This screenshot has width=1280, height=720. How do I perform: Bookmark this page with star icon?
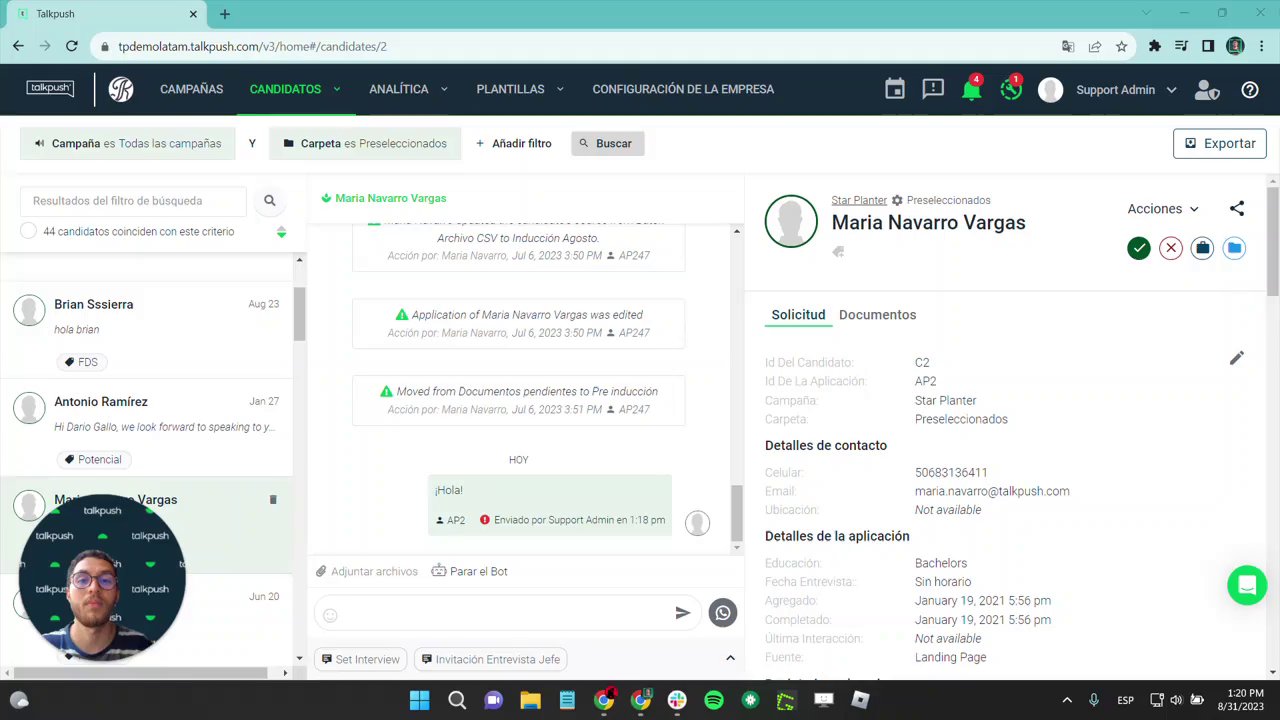(1122, 46)
